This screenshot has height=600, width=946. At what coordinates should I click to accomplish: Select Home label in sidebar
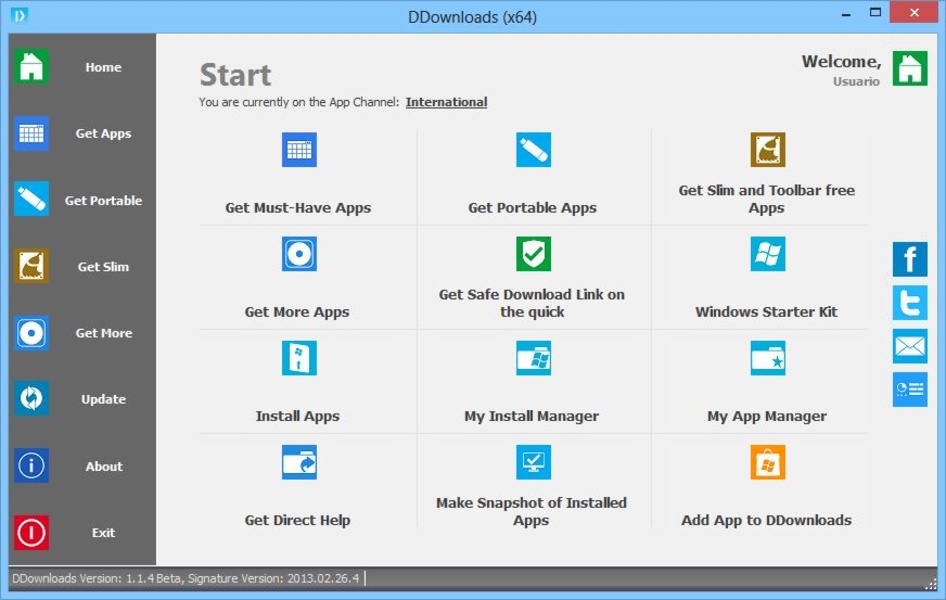click(103, 67)
